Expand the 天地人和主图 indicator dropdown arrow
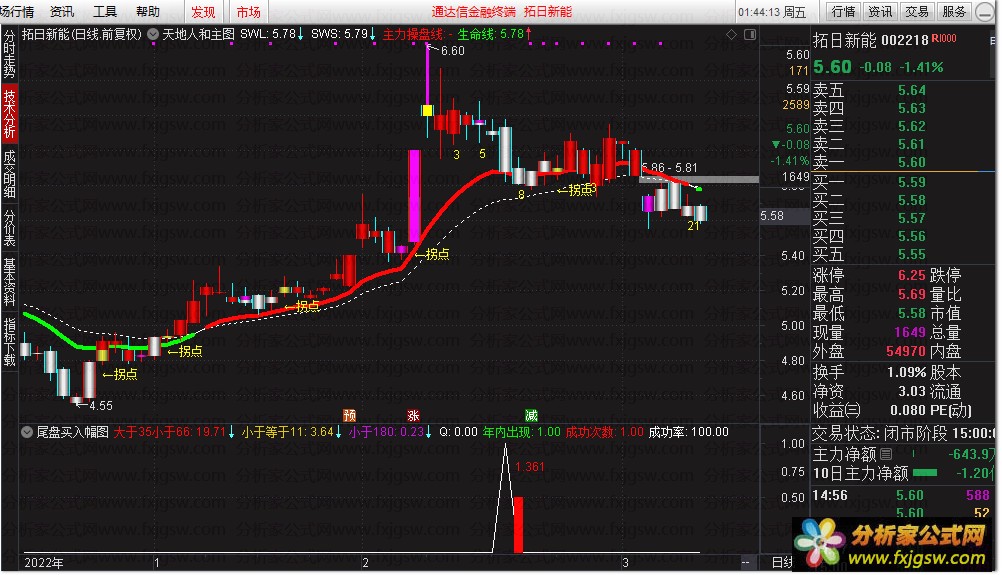Viewport: 1002px width, 575px height. (x=153, y=34)
